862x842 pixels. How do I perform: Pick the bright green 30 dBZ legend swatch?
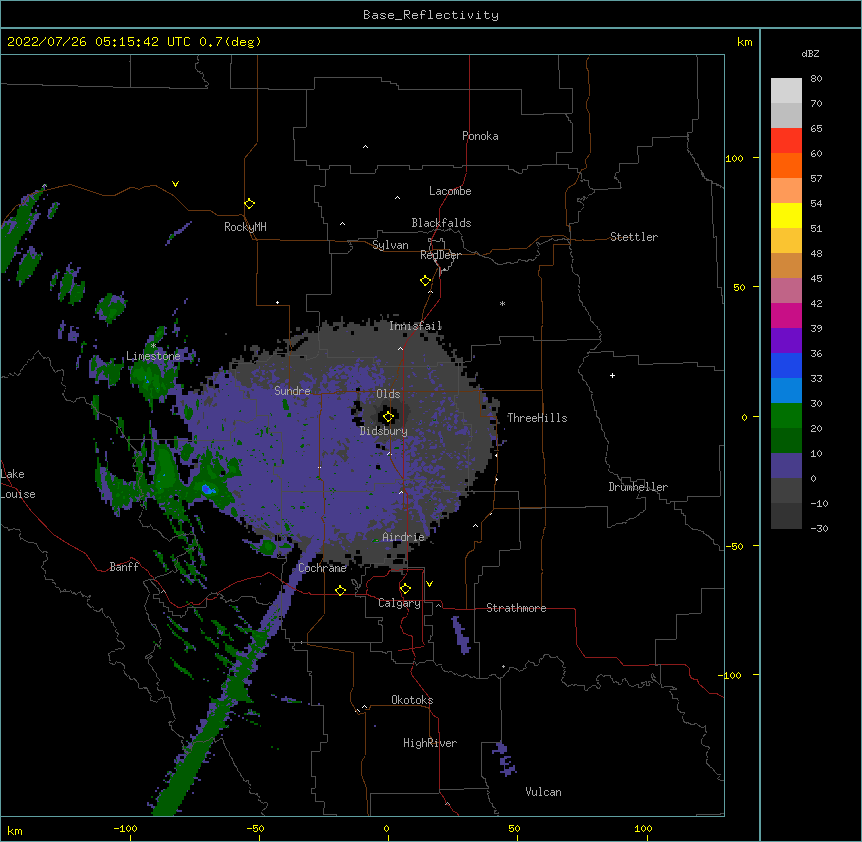[x=786, y=416]
